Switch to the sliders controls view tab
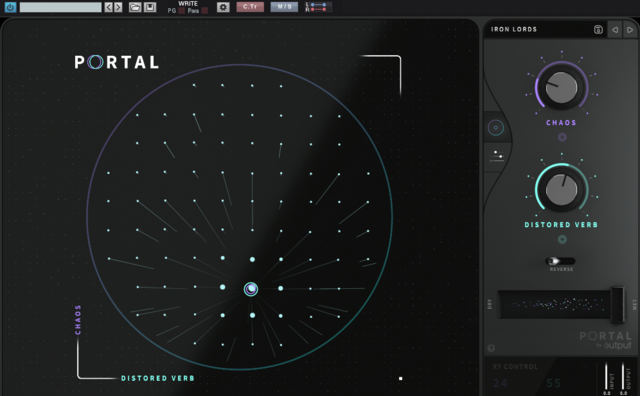 tap(497, 156)
